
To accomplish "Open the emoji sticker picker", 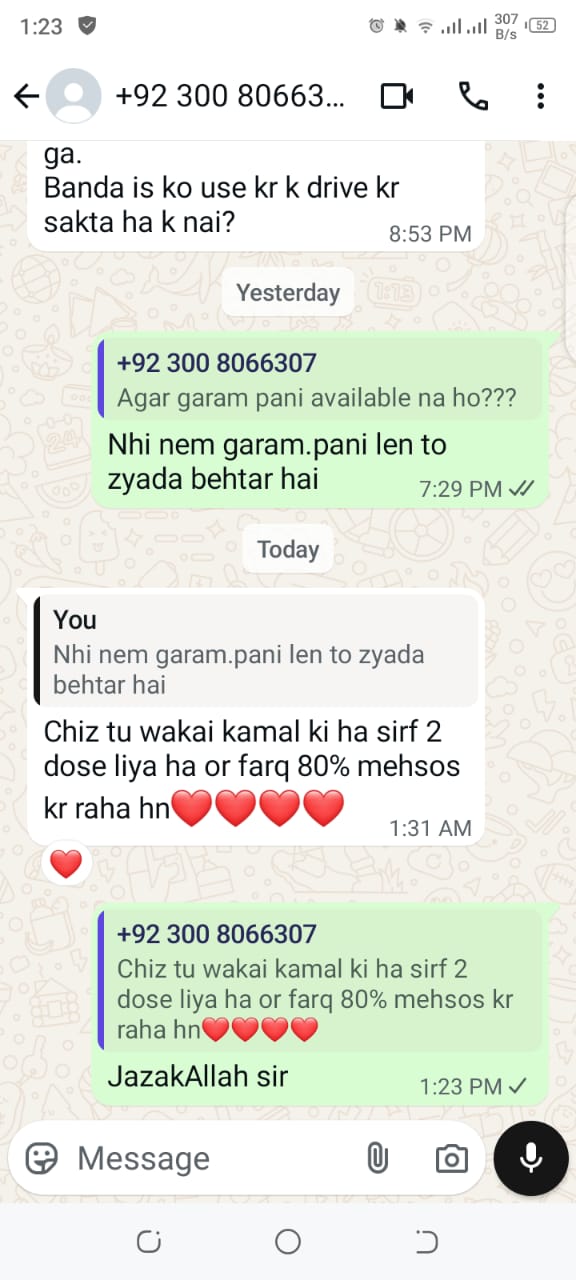I will pos(41,1158).
